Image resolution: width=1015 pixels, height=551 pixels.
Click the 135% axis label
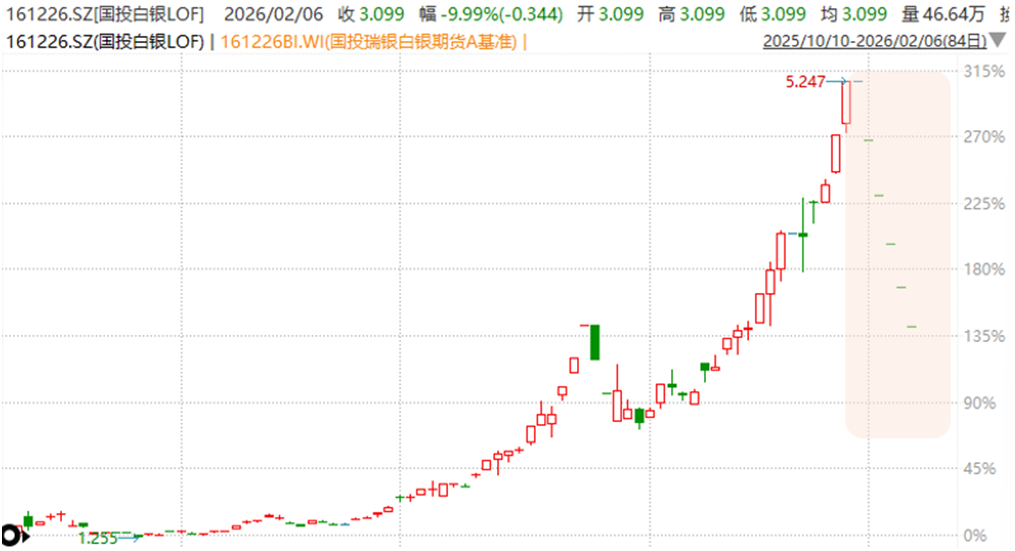point(984,336)
